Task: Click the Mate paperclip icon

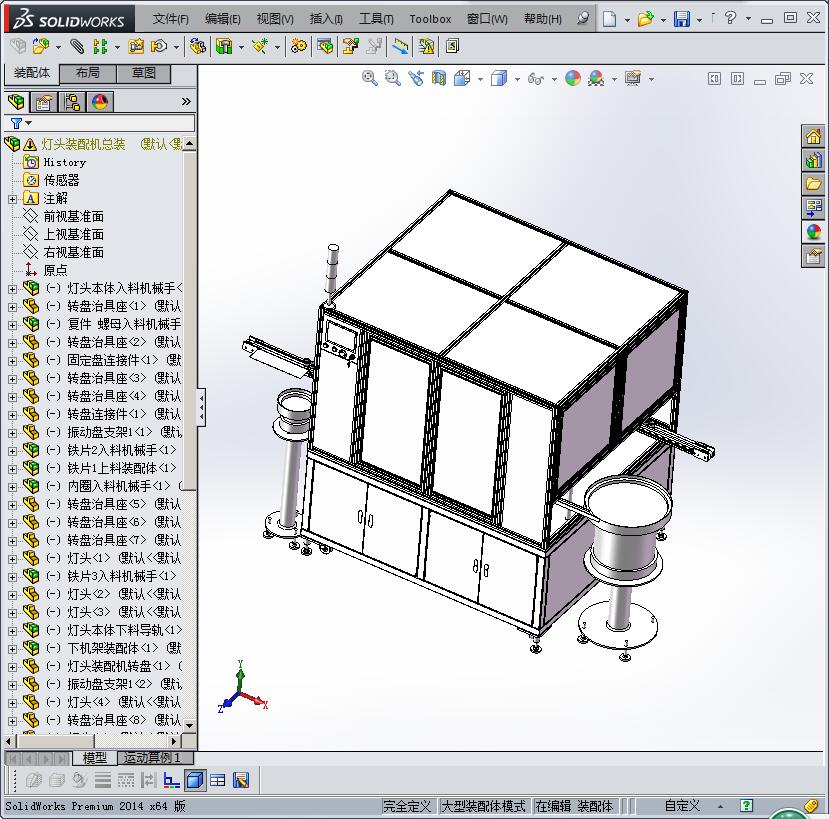Action: click(x=77, y=47)
